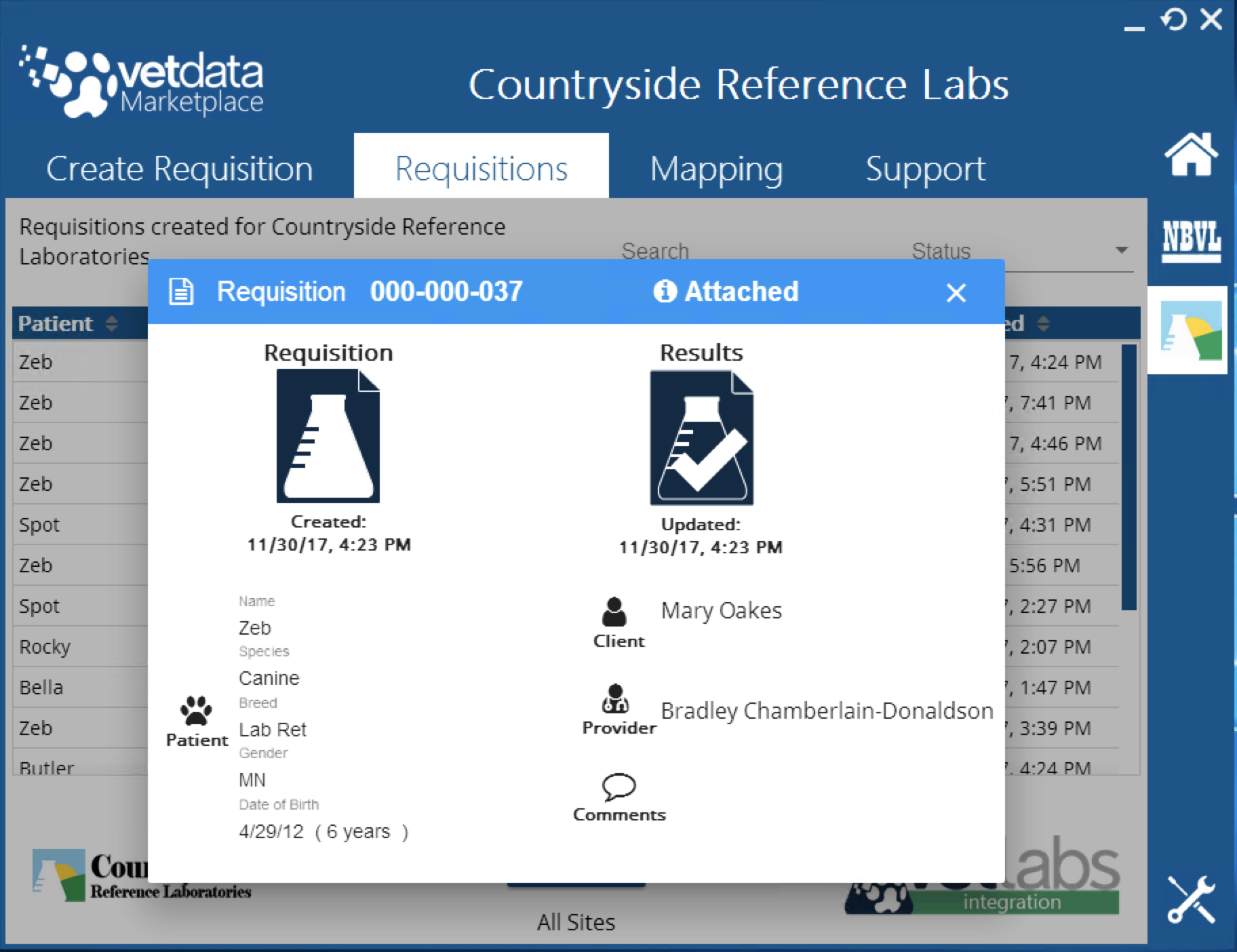1237x952 pixels.
Task: Click the 5:56 PM row time
Action: [1044, 566]
